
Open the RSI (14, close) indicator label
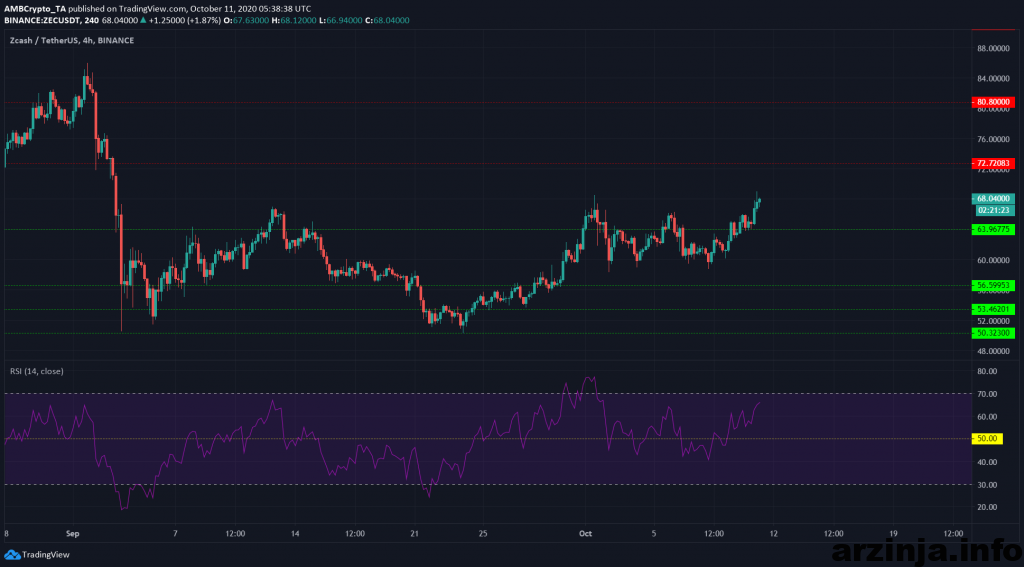35,371
